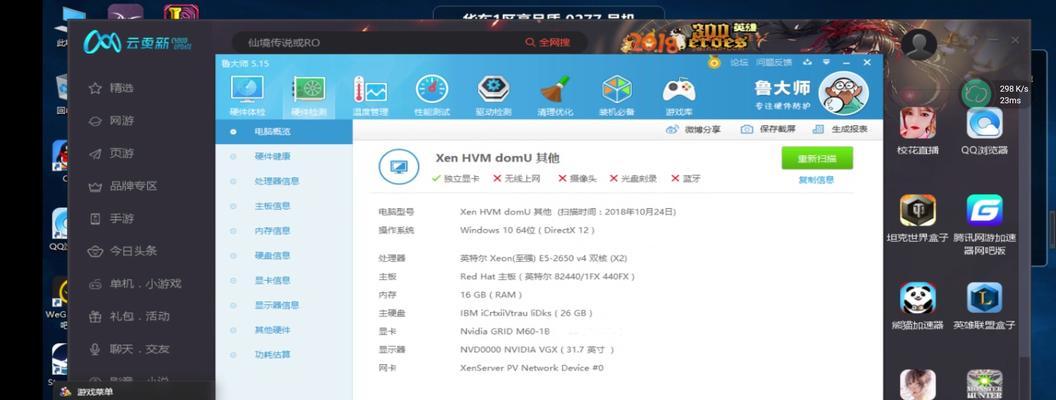Open 单机．小游戏 in 云更新 menu

(135, 284)
